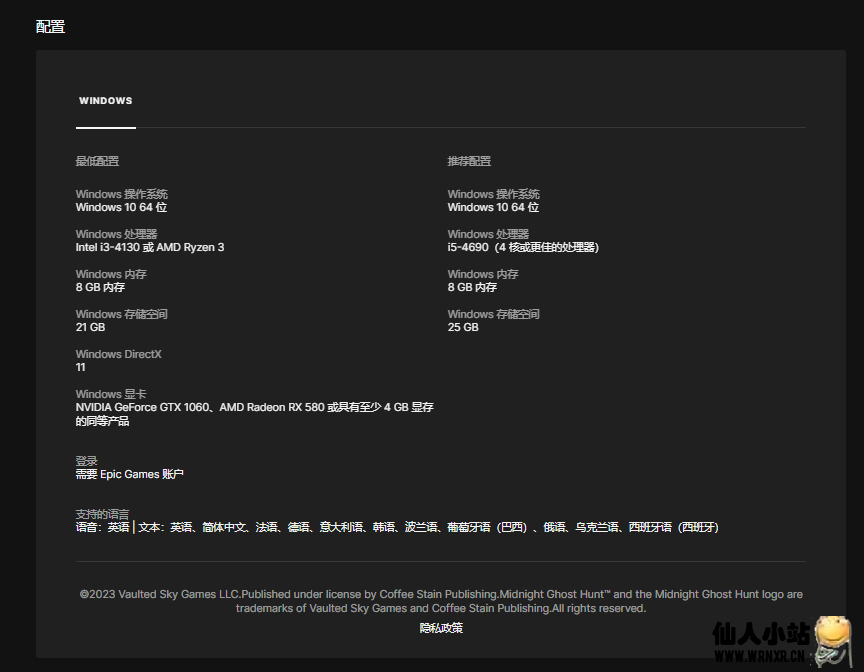Select the WINDOWS tab

105,101
